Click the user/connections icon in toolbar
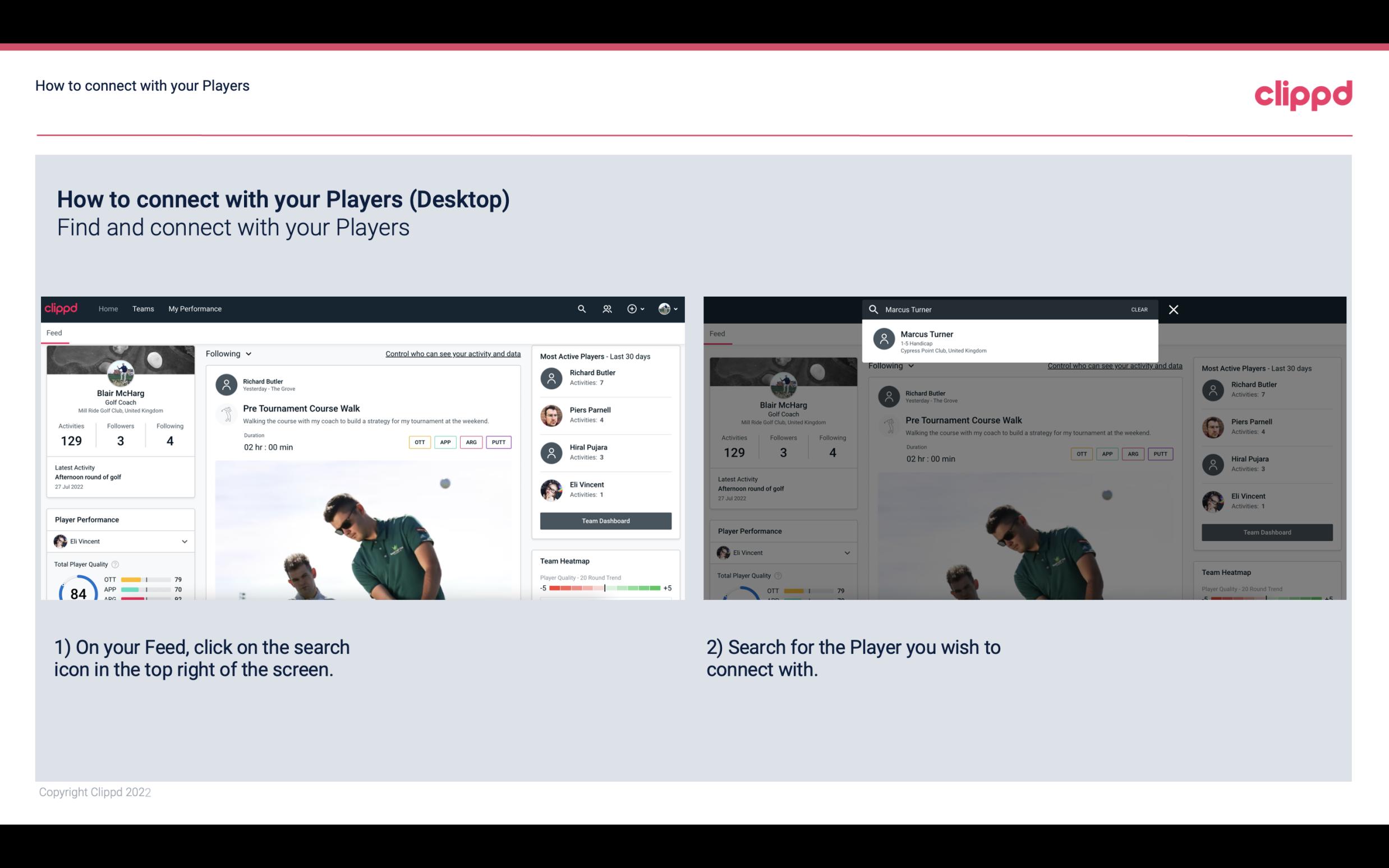 [607, 309]
